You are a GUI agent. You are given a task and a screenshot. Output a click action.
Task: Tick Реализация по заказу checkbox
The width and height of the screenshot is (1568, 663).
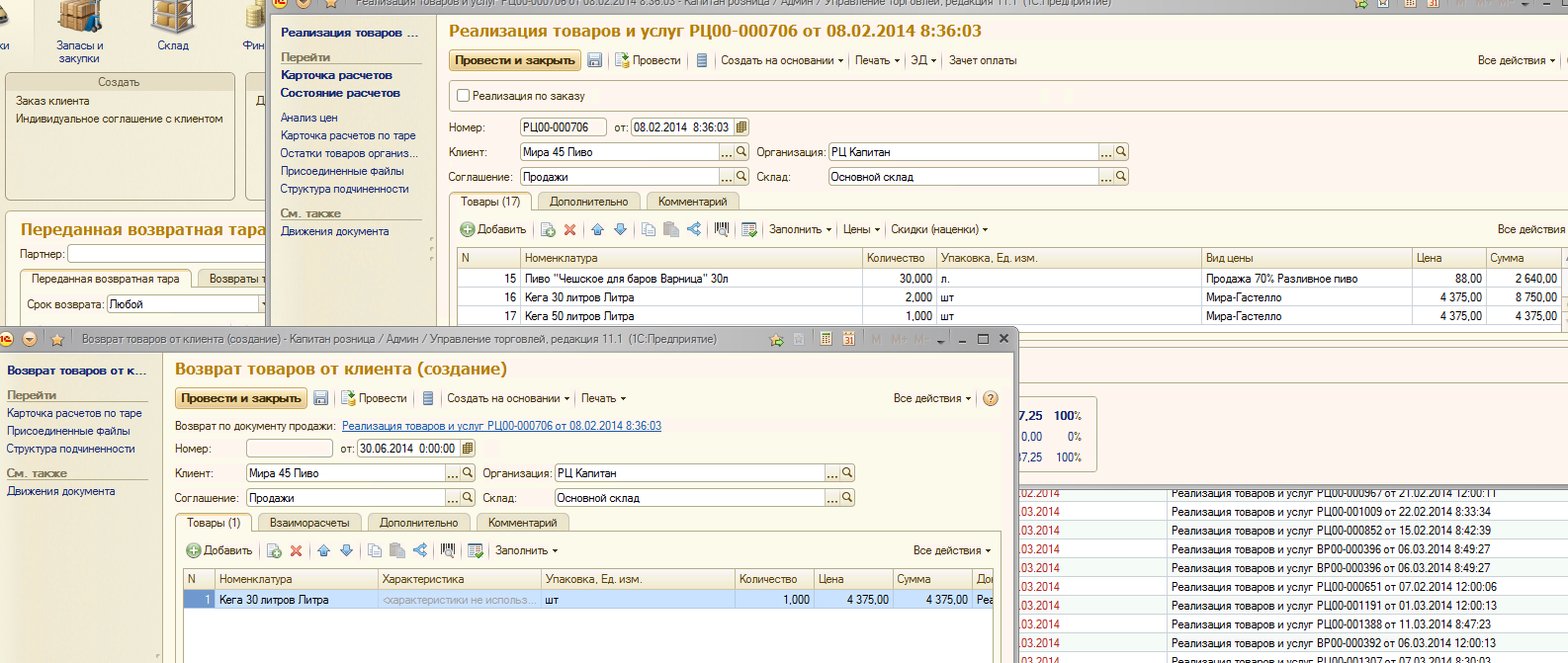point(463,96)
